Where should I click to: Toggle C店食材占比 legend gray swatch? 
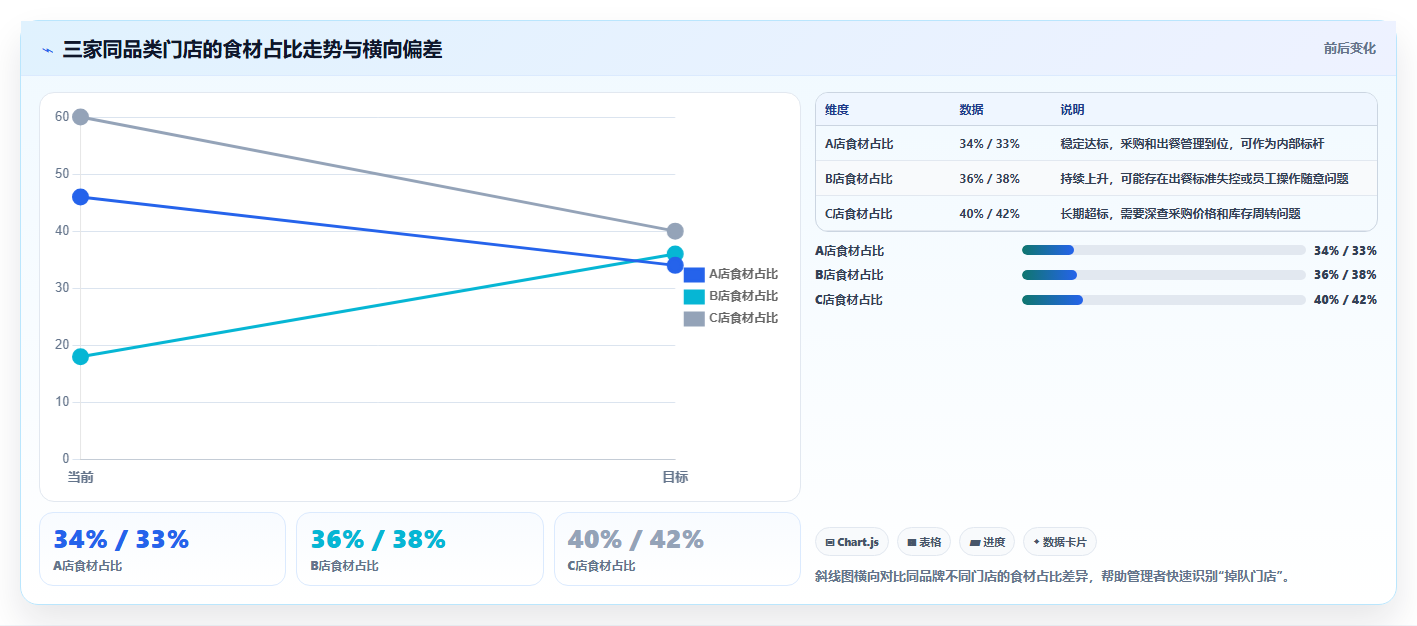694,318
